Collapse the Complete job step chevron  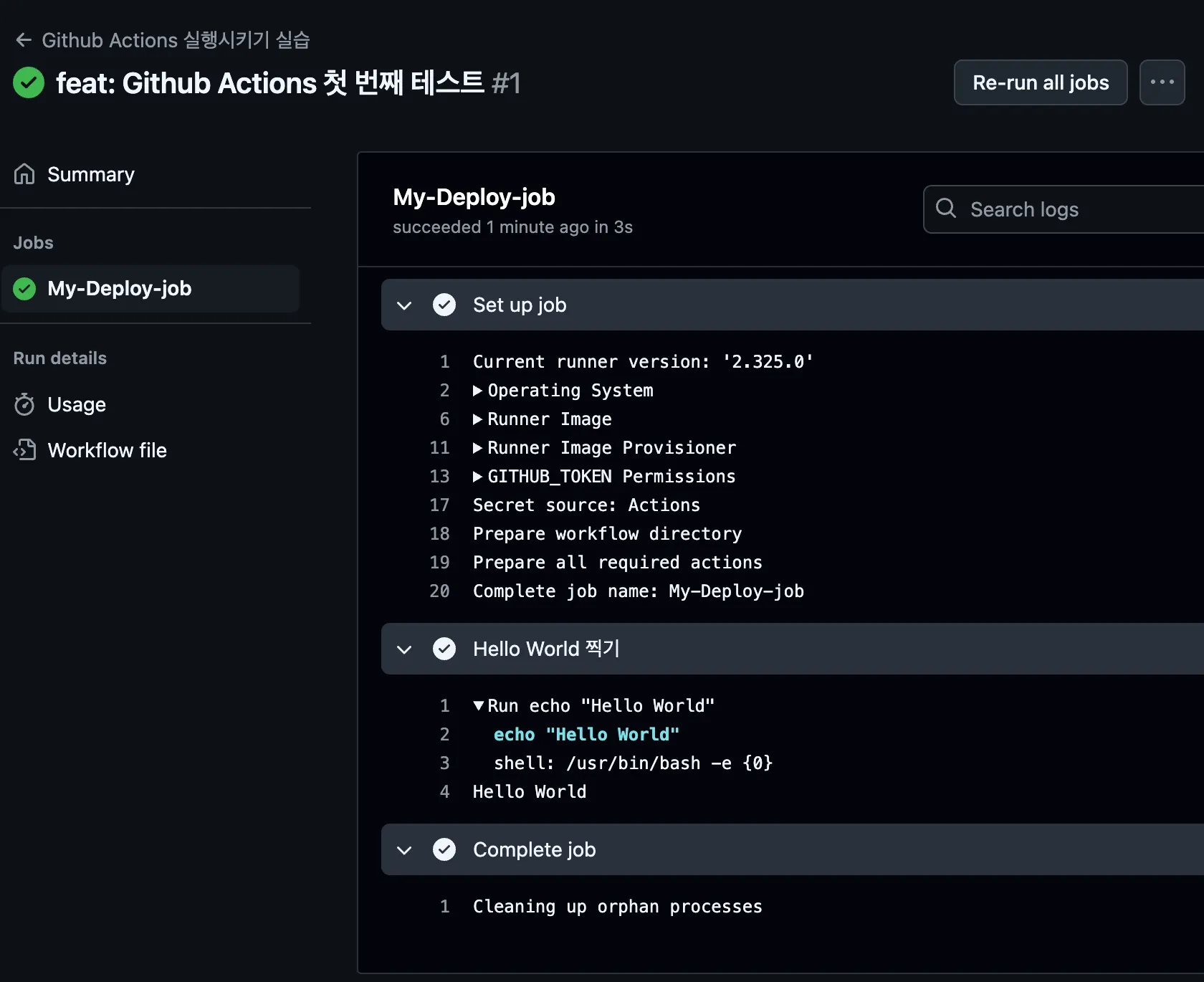(404, 850)
